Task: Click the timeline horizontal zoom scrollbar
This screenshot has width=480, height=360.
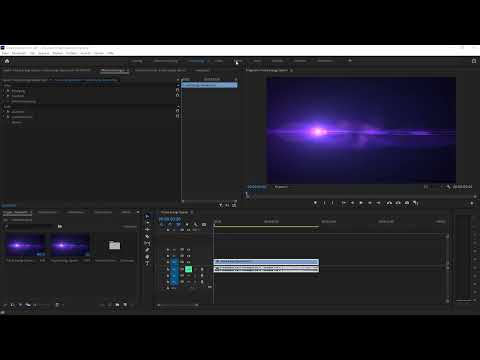Action: point(178,305)
